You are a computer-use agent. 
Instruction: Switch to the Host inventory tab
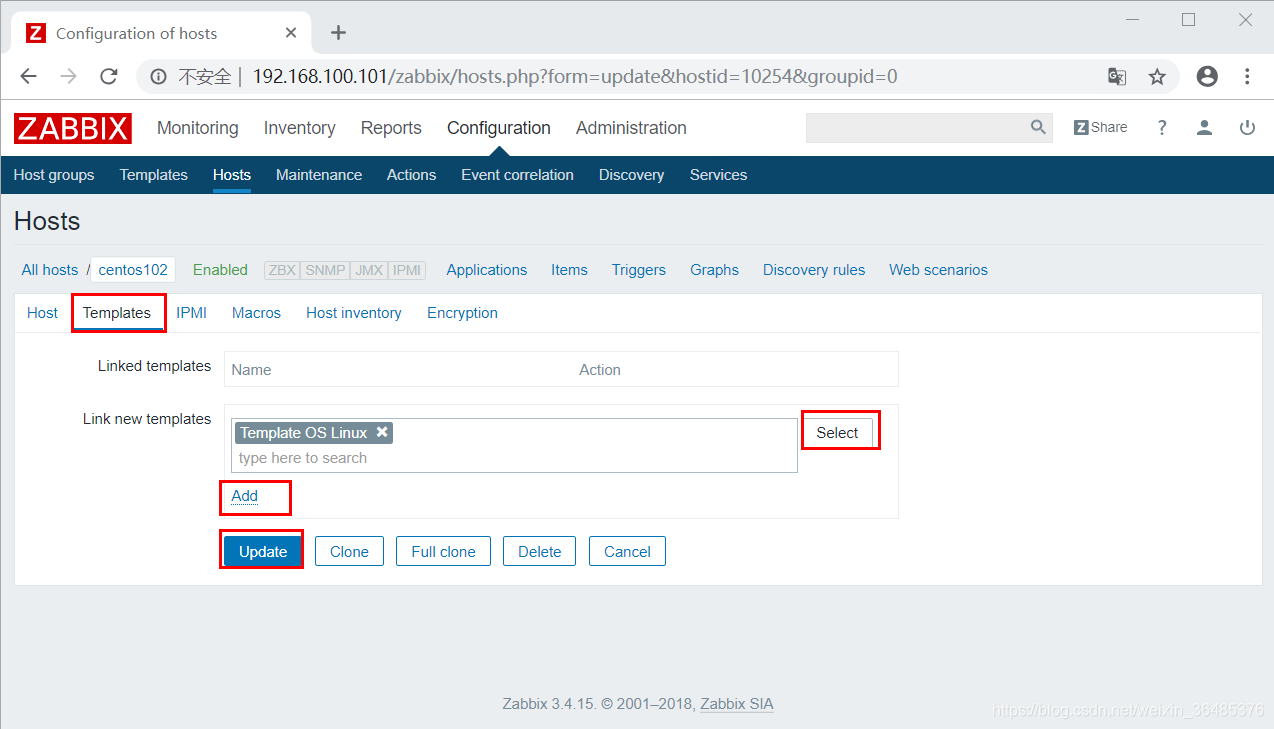(354, 313)
